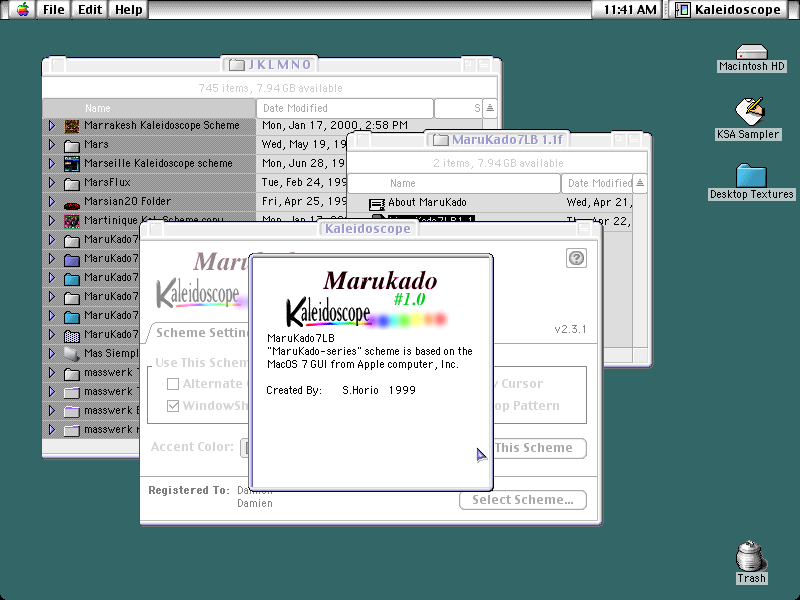Expand the Mas Siempl row triangle
800x600 pixels.
coord(52,353)
